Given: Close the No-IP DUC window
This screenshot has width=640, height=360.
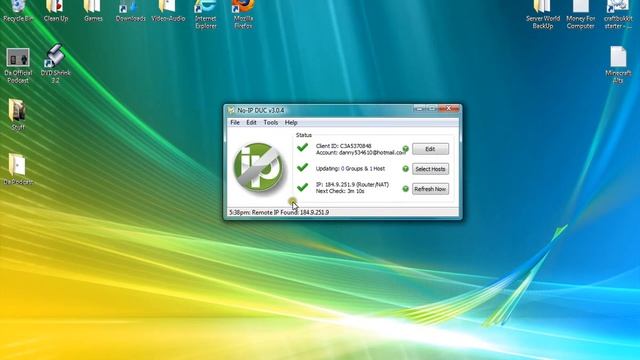Looking at the screenshot, I should click(449, 109).
